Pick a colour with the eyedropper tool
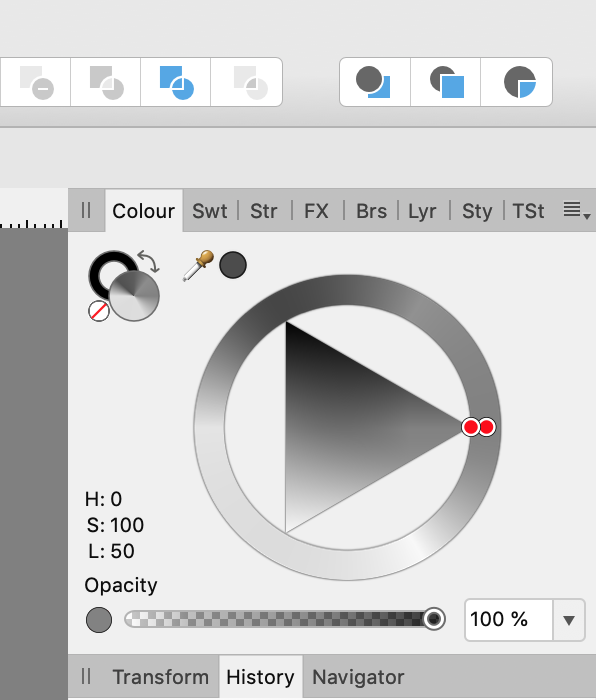Image resolution: width=596 pixels, height=700 pixels. coord(198,265)
